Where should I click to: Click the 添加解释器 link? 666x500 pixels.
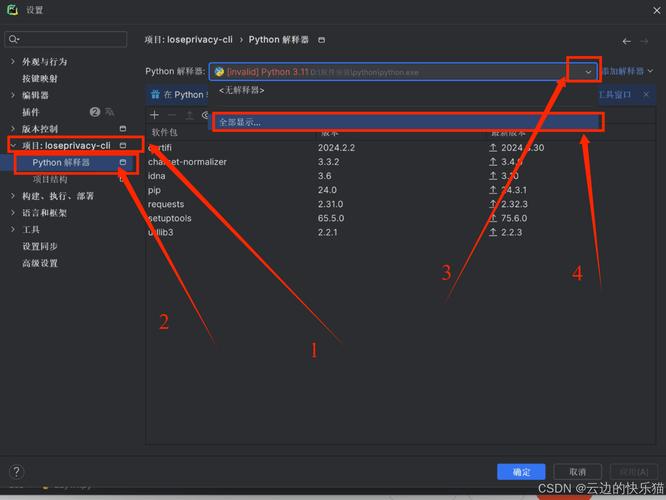(x=628, y=72)
